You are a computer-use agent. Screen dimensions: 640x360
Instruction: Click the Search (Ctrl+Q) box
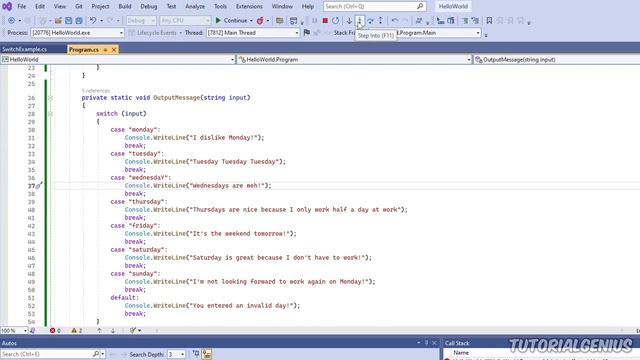click(x=374, y=7)
